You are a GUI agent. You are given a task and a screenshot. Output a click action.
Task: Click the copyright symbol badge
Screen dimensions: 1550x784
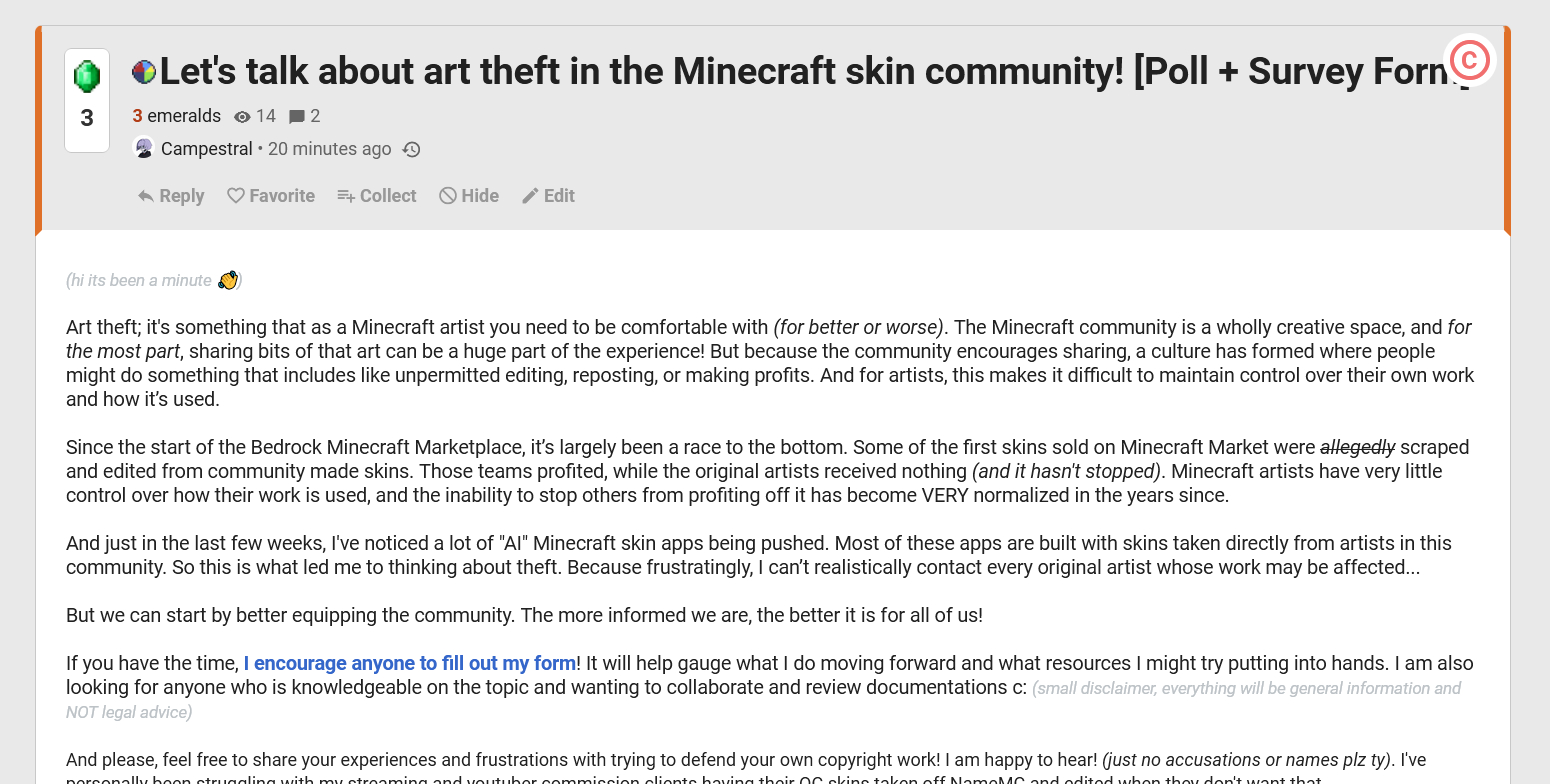1469,61
